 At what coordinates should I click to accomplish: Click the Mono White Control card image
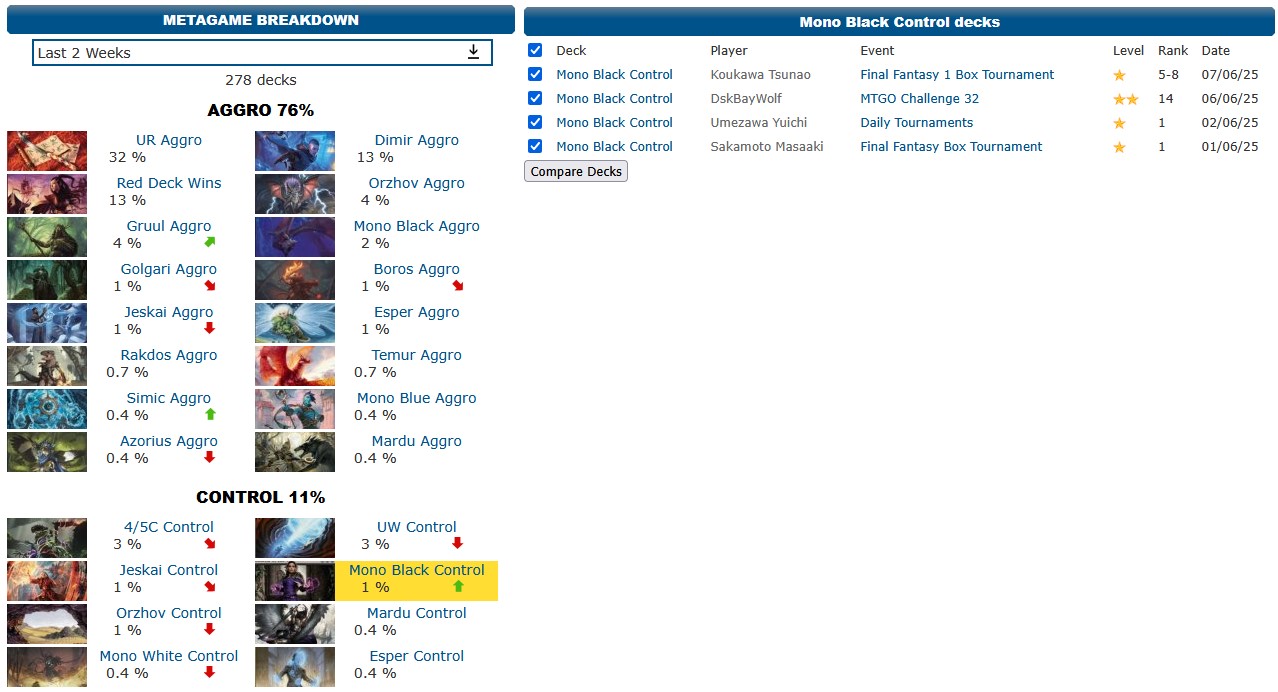click(47, 667)
